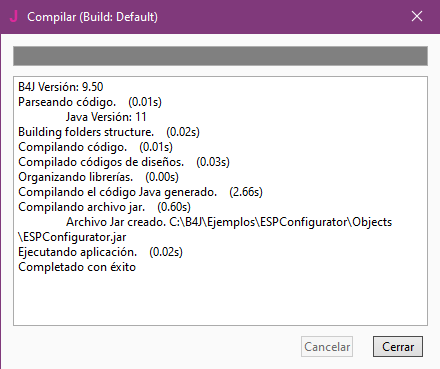The width and height of the screenshot is (440, 369).
Task: Click the 'Compilando código.' log entry
Action: (x=95, y=147)
